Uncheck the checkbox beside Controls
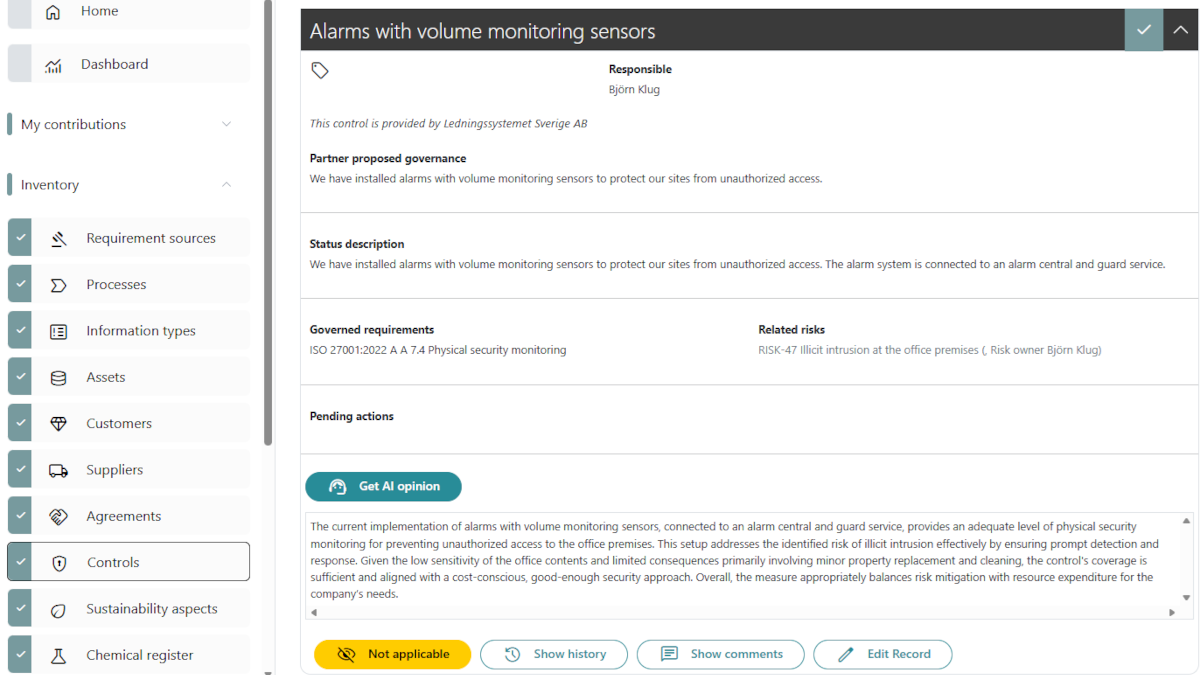Screen dimensions: 1200x675 pos(20,562)
